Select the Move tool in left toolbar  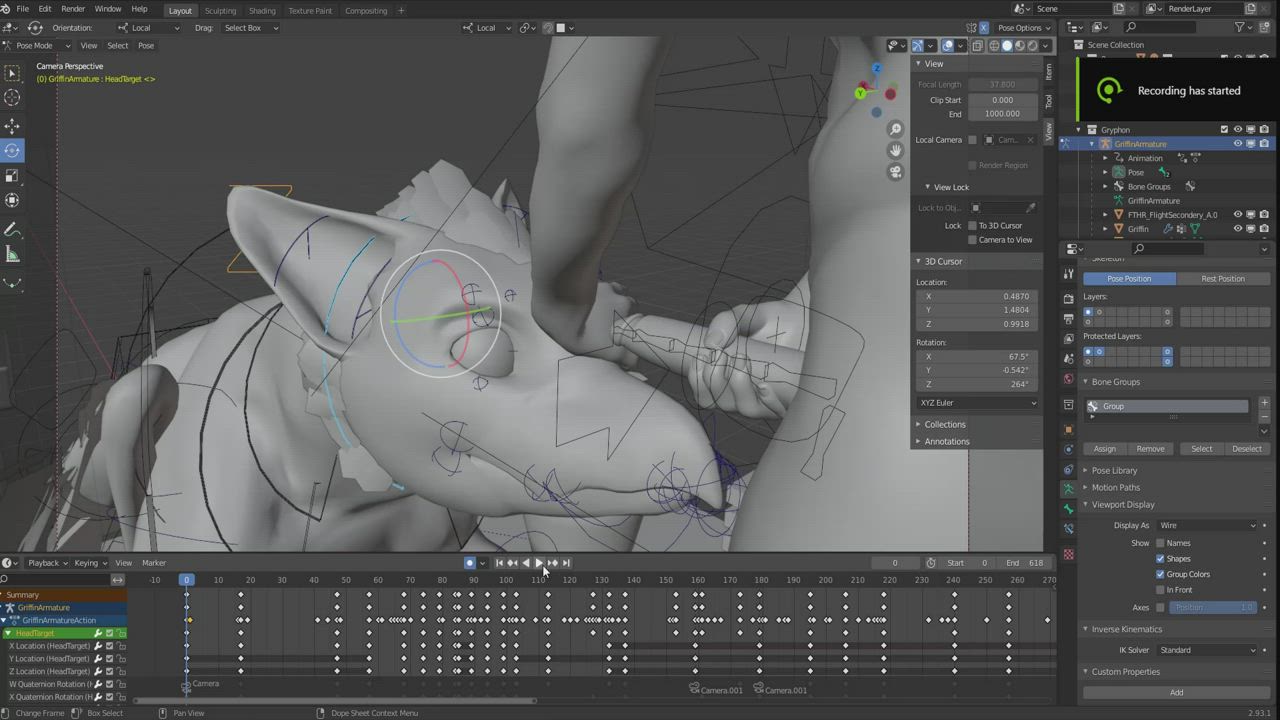[12, 126]
